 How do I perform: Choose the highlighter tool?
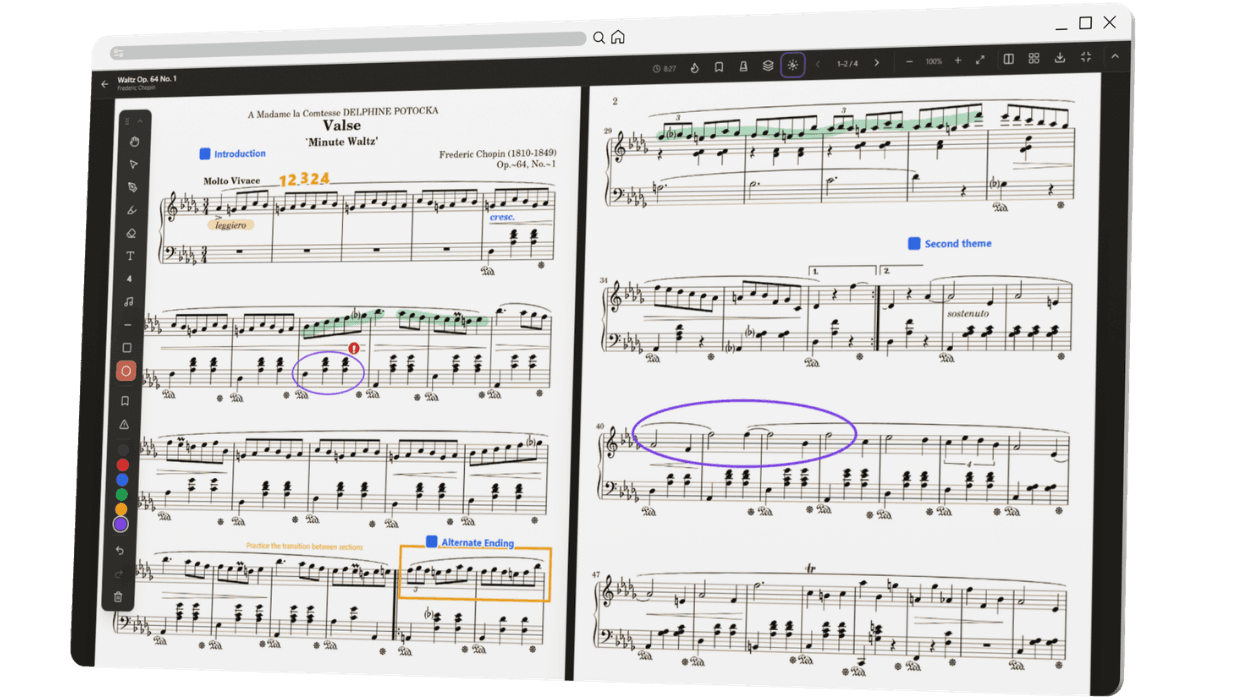coord(131,210)
